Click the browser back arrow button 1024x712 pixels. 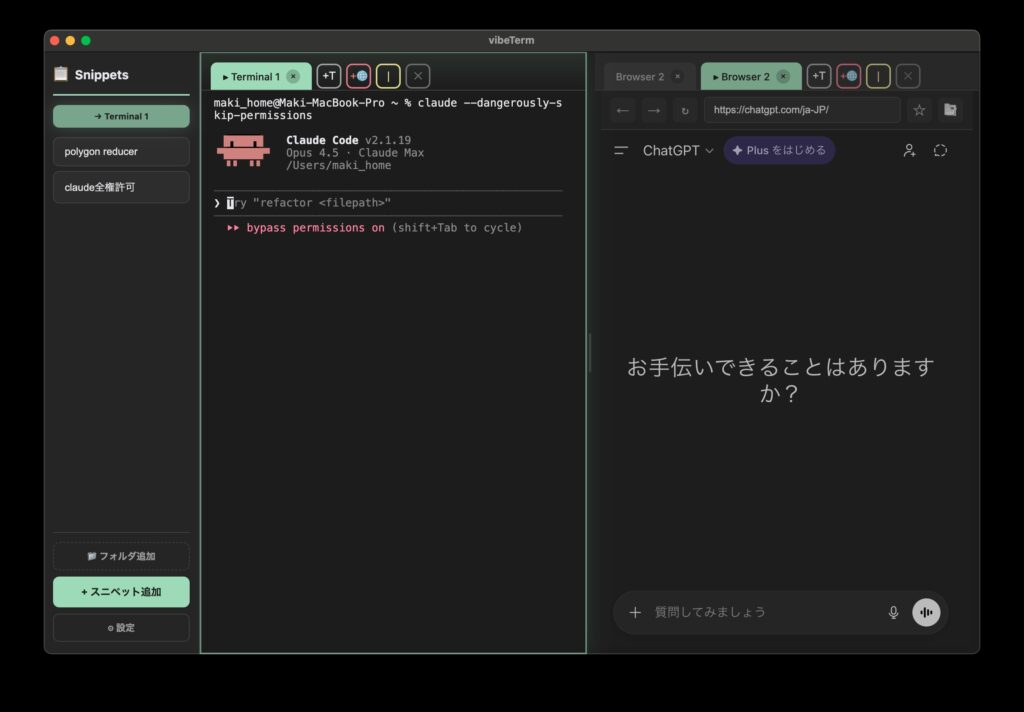[623, 110]
